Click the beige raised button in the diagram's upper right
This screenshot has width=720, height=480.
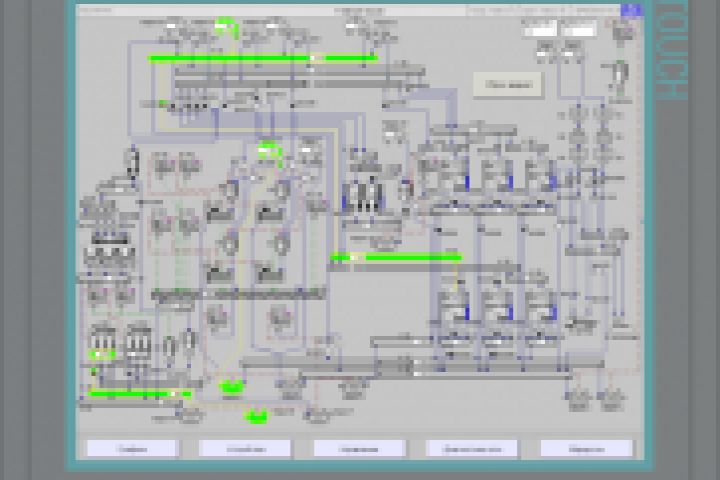[x=508, y=85]
